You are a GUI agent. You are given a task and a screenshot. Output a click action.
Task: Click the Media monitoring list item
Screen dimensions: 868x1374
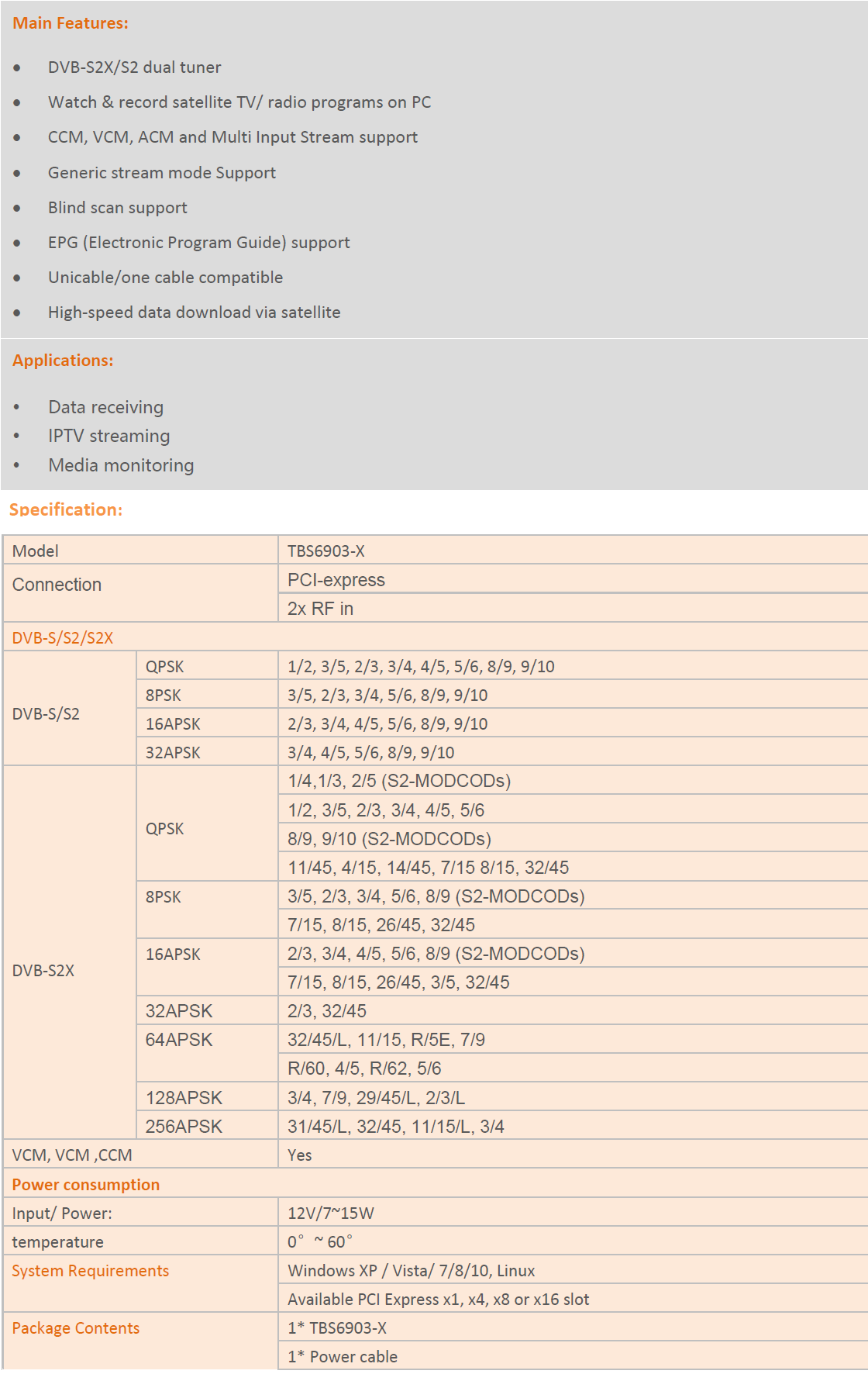coord(121,465)
